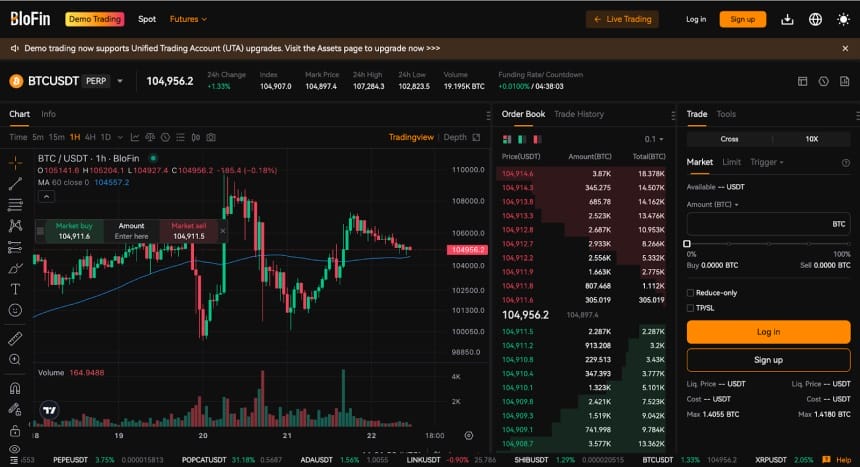This screenshot has height=467, width=860.
Task: Open order type help info icon
Action: coord(846,163)
